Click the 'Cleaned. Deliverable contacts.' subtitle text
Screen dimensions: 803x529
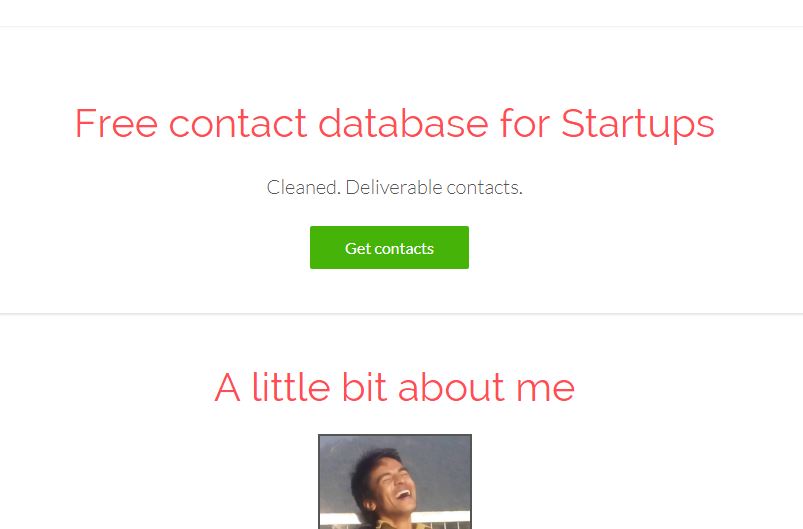tap(394, 187)
